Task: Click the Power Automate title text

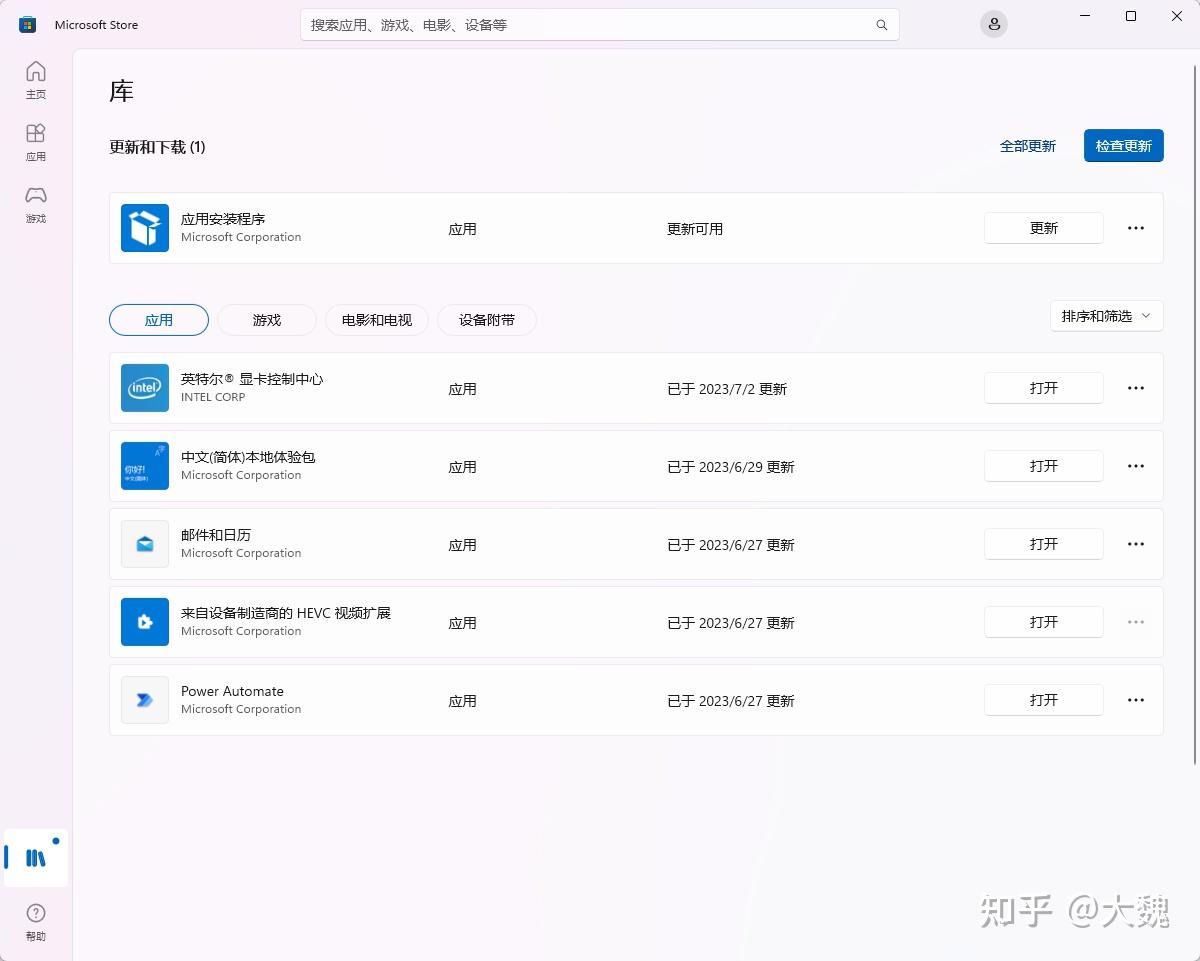Action: (232, 691)
